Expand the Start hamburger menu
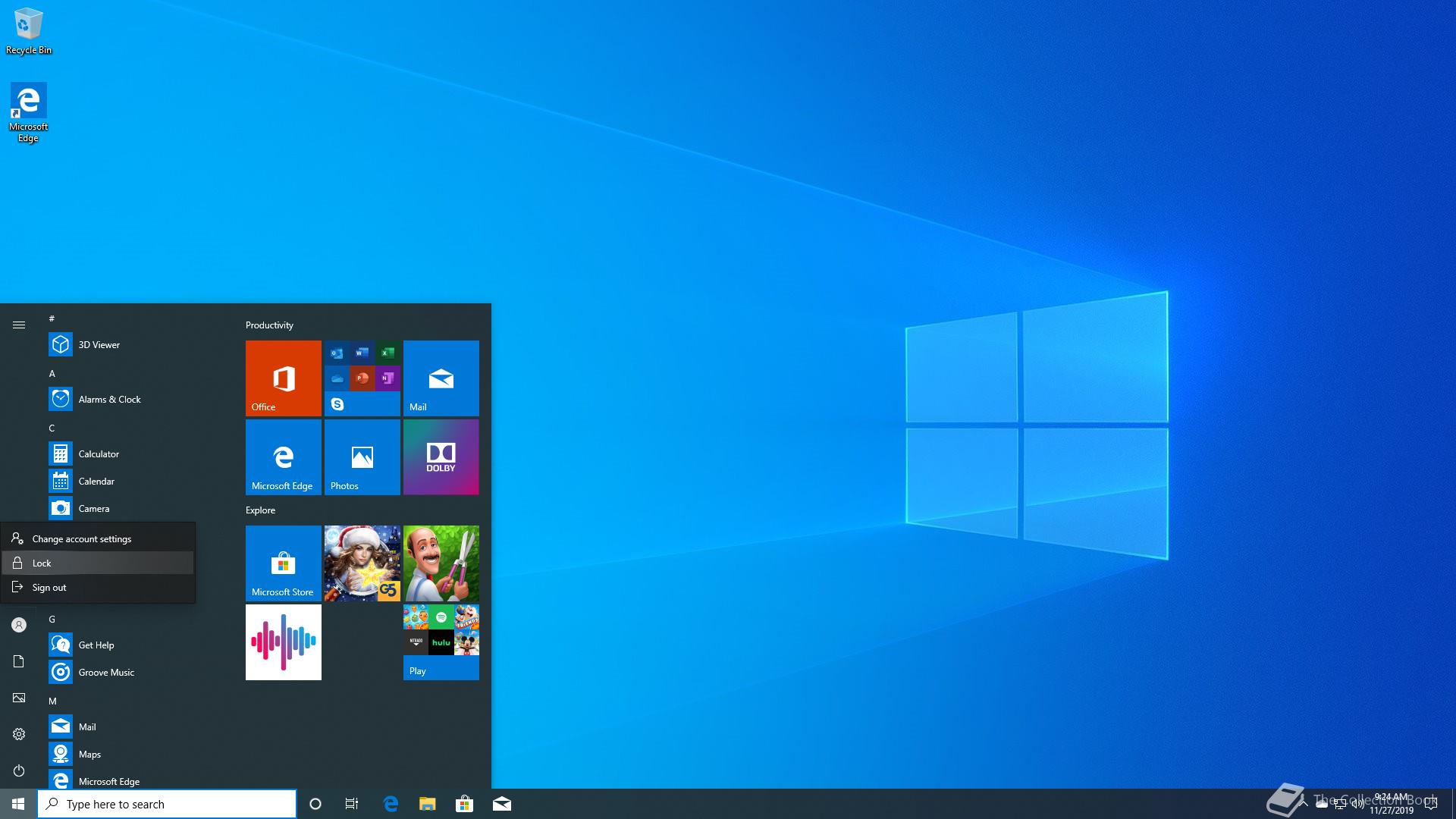 click(19, 325)
